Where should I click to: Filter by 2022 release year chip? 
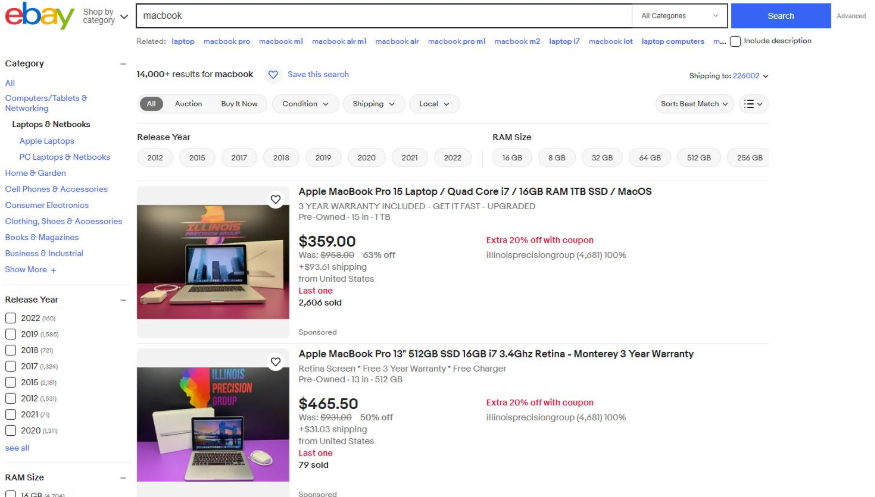(453, 158)
